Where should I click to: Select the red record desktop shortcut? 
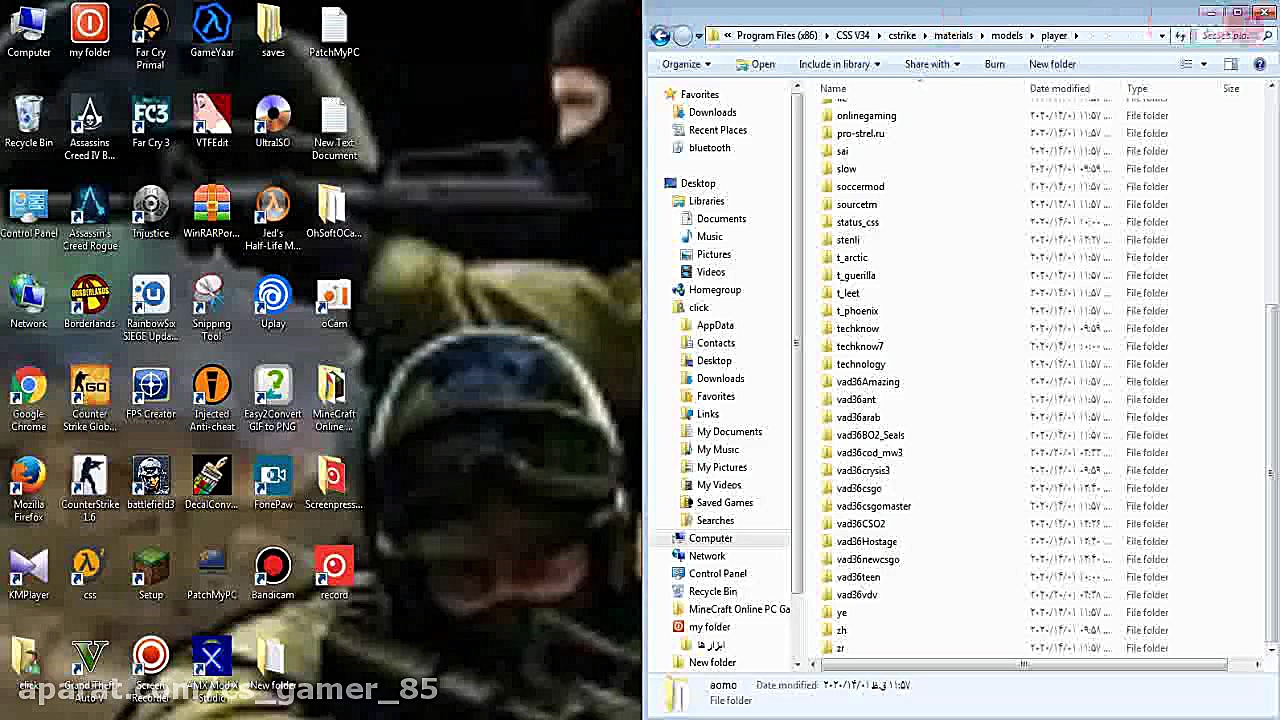[334, 574]
